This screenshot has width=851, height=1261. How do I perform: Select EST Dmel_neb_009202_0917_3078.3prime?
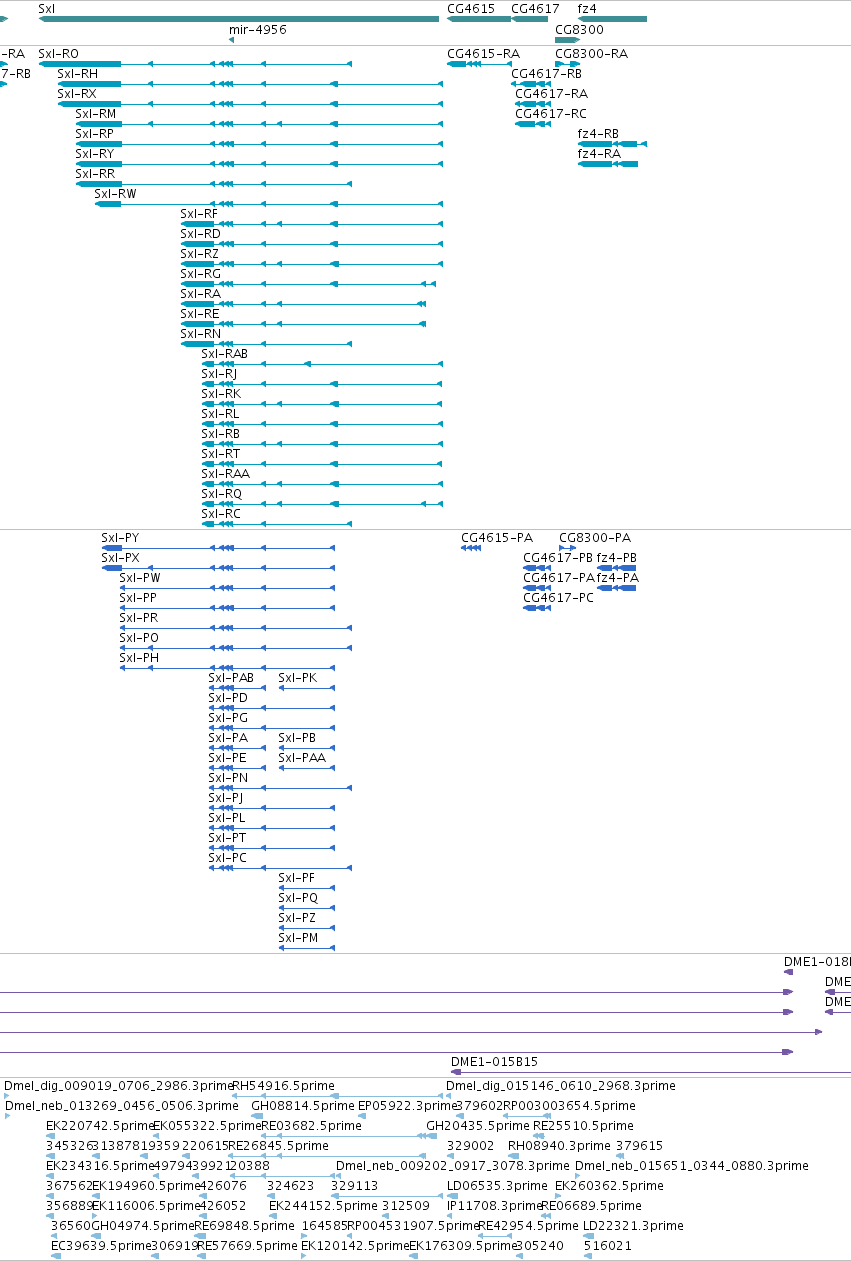[453, 1166]
